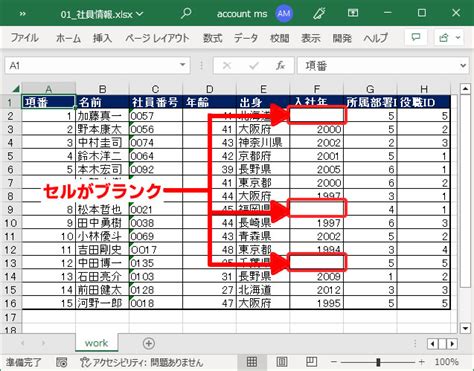Click the search magnifier icon in title bar
Screen dimensions: 474x371
[x=186, y=14]
